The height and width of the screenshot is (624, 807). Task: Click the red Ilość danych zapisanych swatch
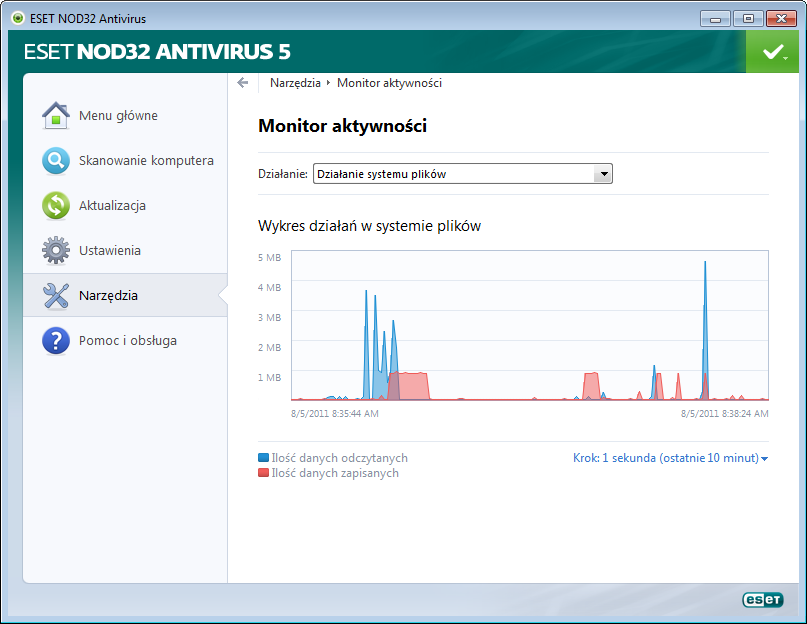[x=264, y=473]
